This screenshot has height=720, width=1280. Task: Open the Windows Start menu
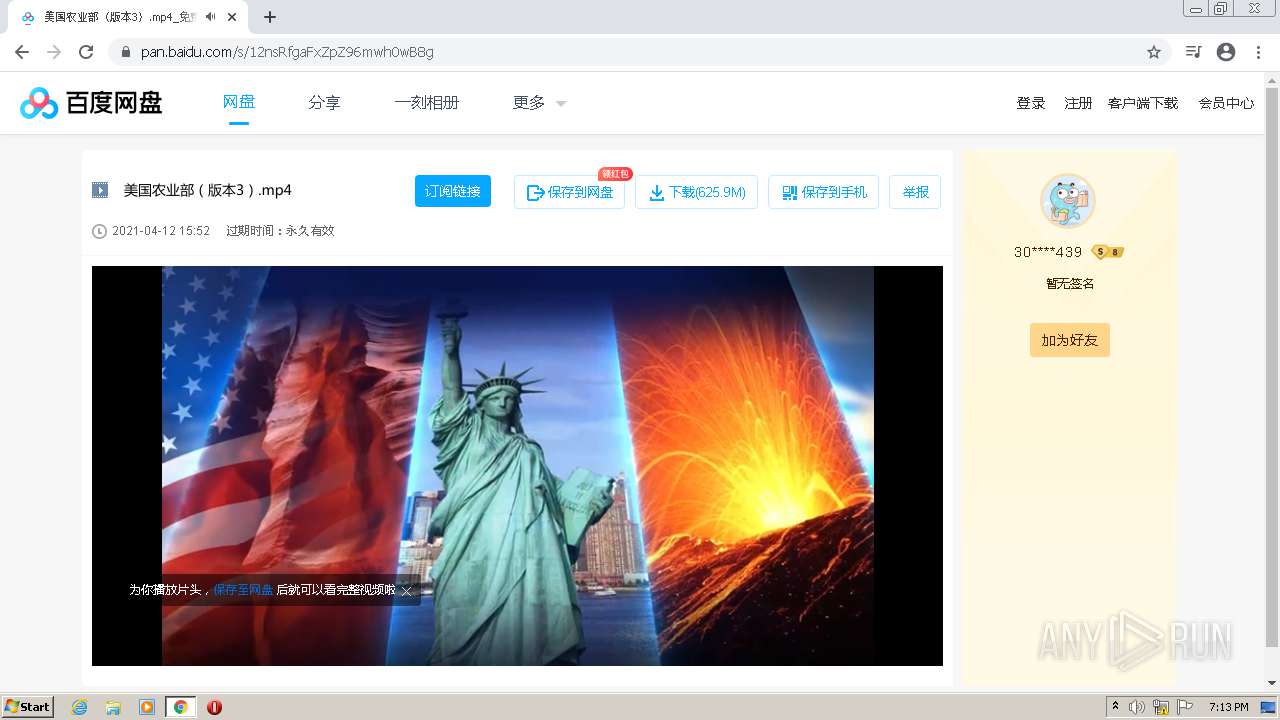pos(28,706)
